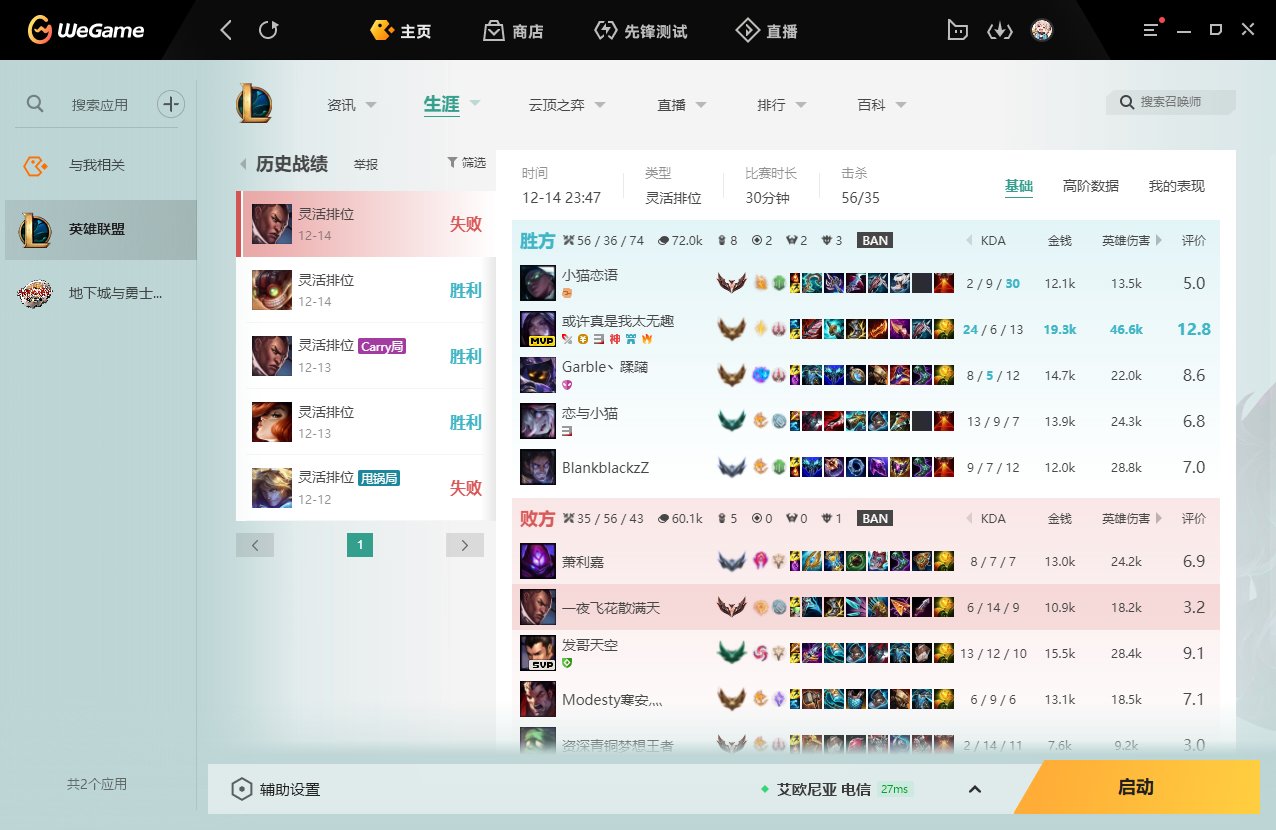Image resolution: width=1276 pixels, height=830 pixels.
Task: Launch the game with 启动 button
Action: click(x=1137, y=787)
